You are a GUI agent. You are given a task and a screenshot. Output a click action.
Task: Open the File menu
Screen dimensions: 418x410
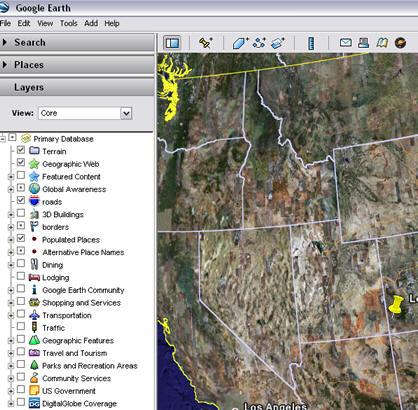pyautogui.click(x=5, y=23)
